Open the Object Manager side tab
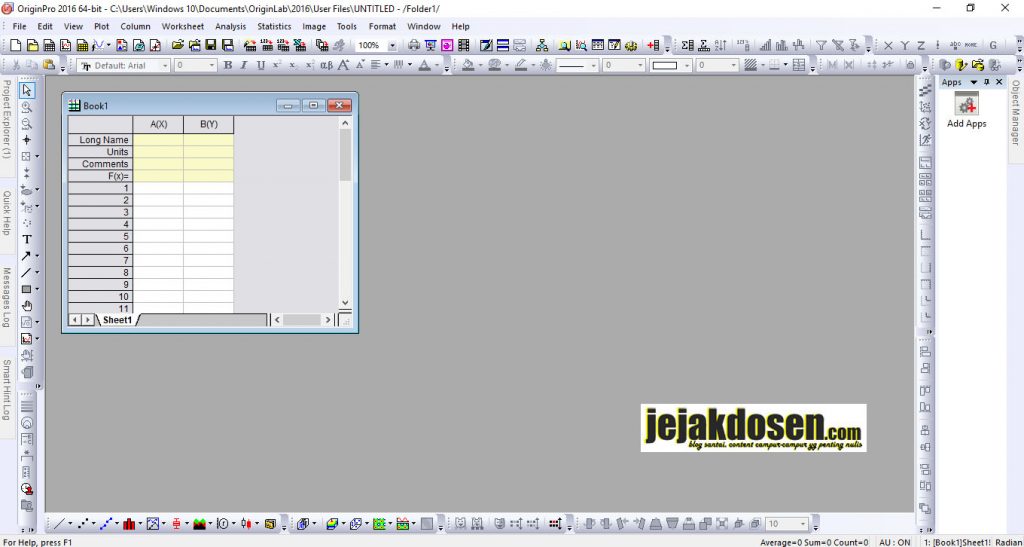The image size is (1024, 547). tap(1016, 113)
